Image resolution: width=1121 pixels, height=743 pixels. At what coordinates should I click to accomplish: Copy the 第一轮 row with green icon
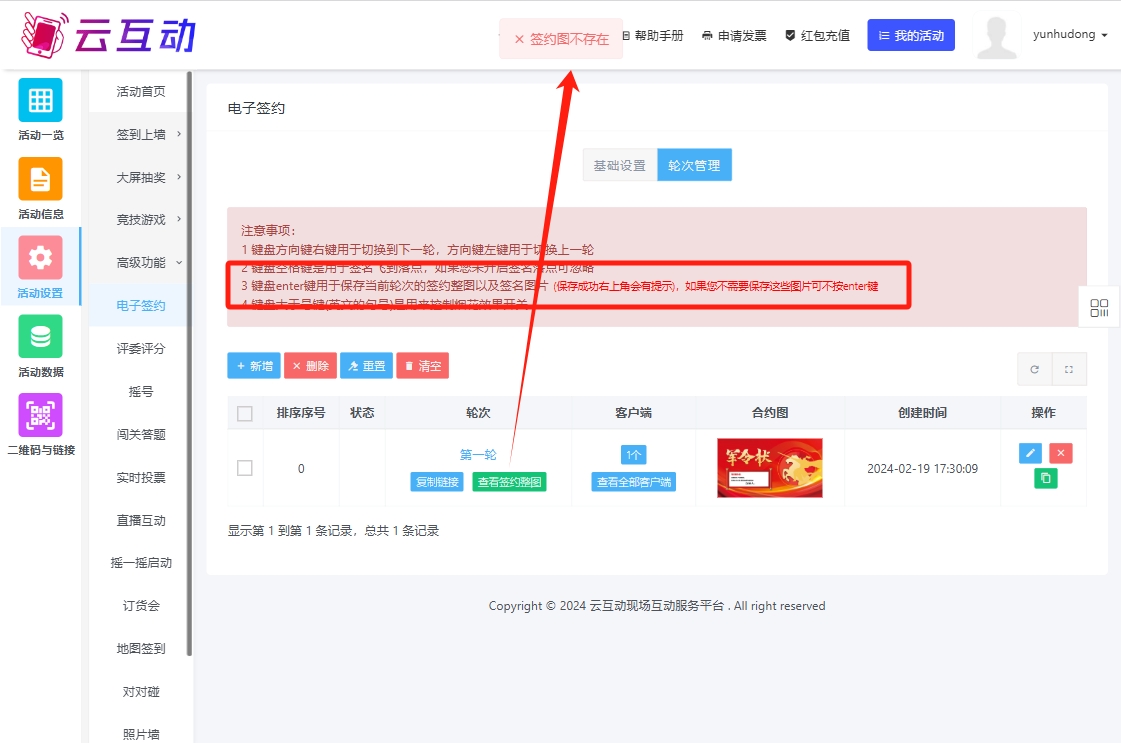[x=1045, y=478]
